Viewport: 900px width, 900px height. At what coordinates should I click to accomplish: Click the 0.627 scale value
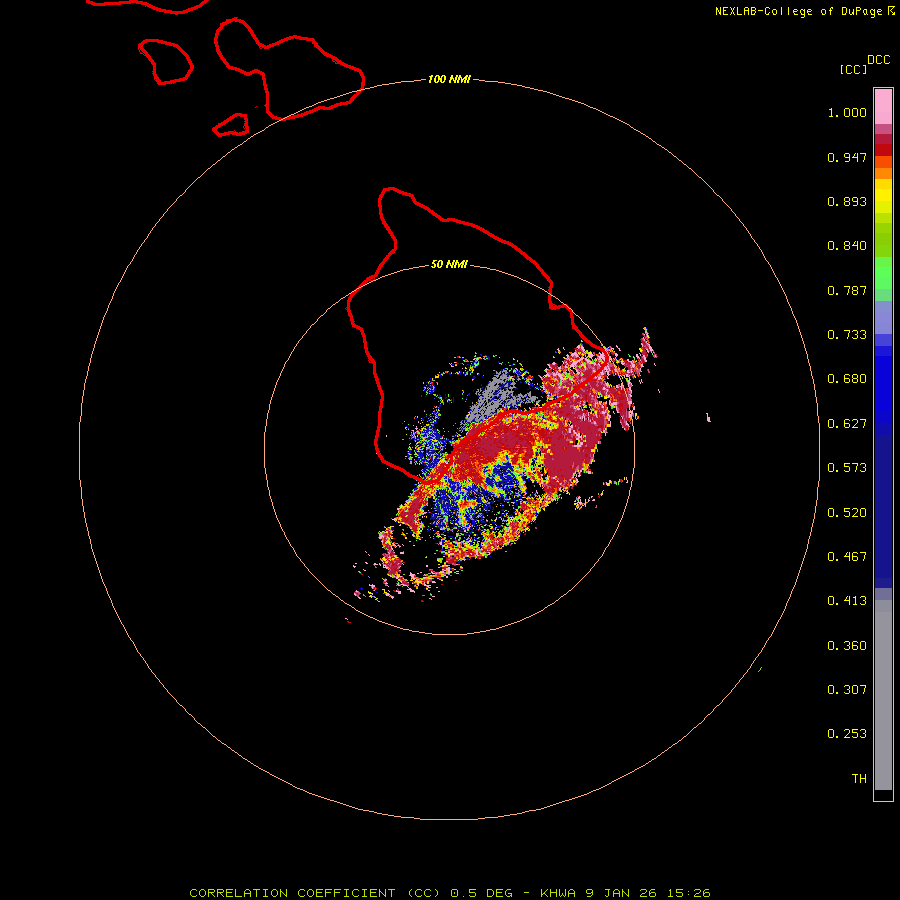click(847, 424)
